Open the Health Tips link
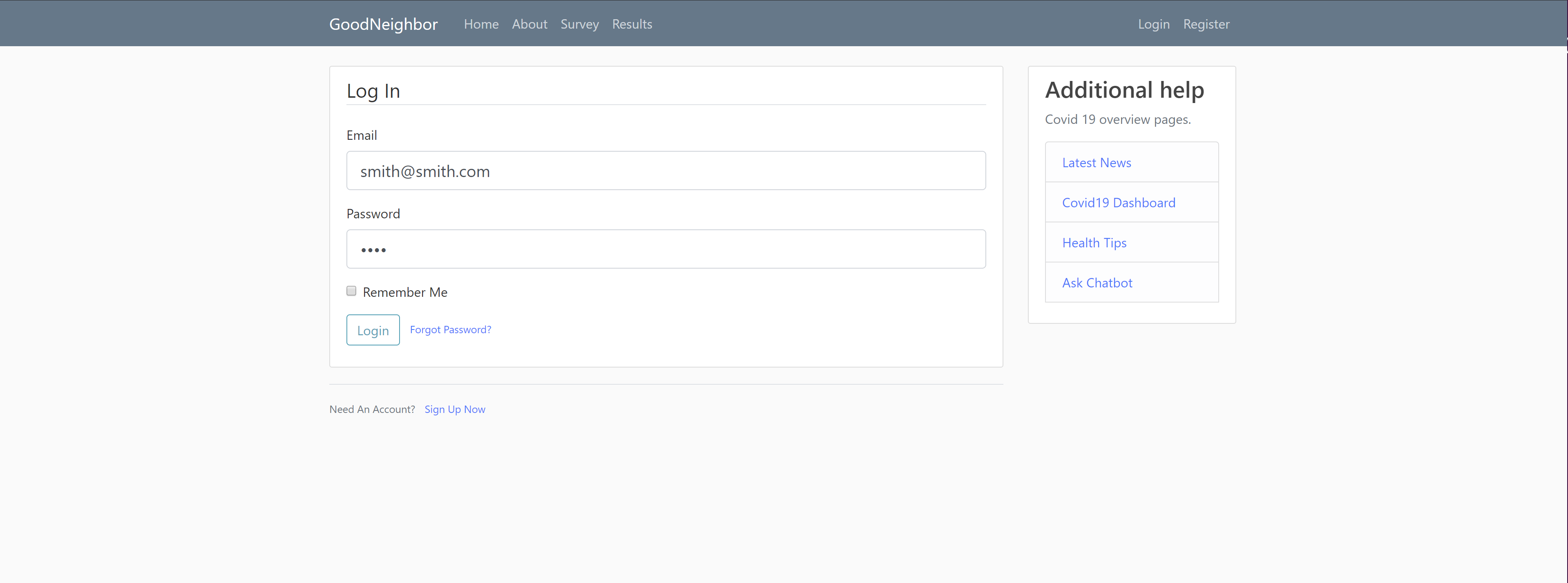This screenshot has height=583, width=1568. coord(1093,243)
